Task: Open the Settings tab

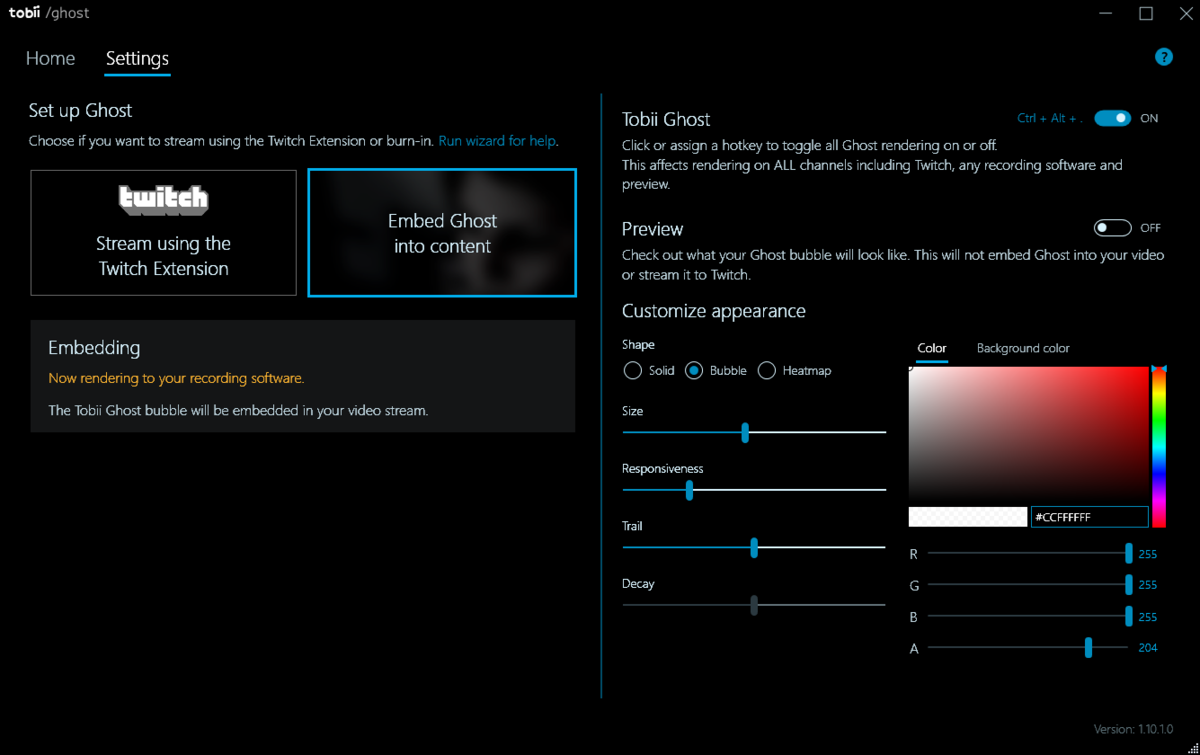Action: pyautogui.click(x=137, y=58)
